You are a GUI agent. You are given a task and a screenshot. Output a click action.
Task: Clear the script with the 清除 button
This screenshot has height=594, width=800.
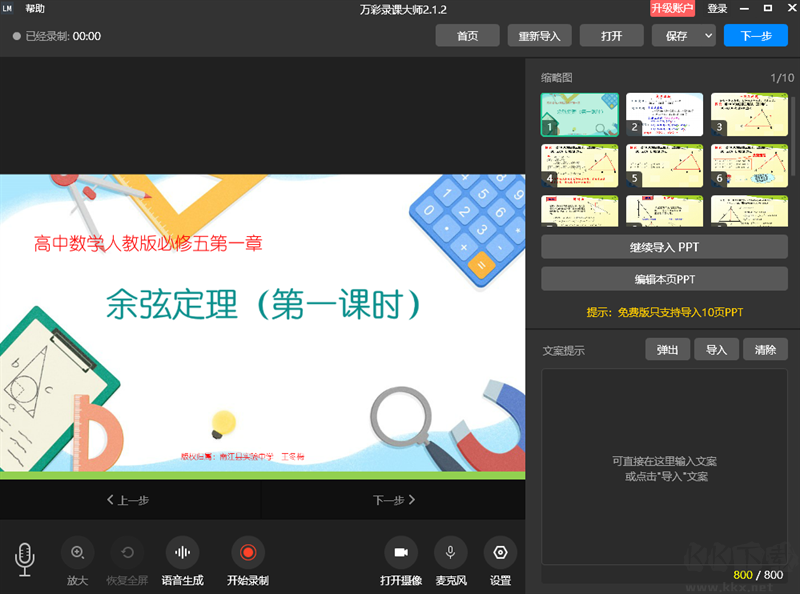click(x=765, y=349)
